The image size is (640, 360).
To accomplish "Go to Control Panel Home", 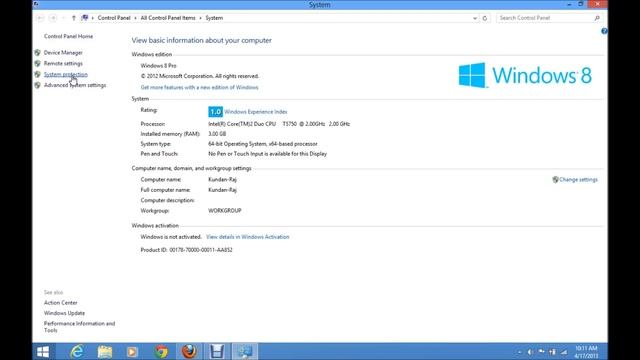I will coord(69,36).
